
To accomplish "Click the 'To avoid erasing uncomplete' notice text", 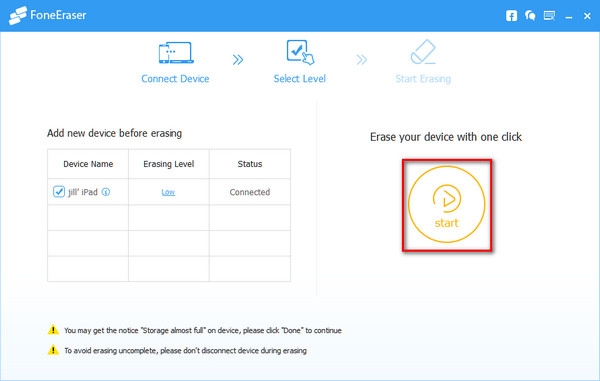I will point(185,351).
